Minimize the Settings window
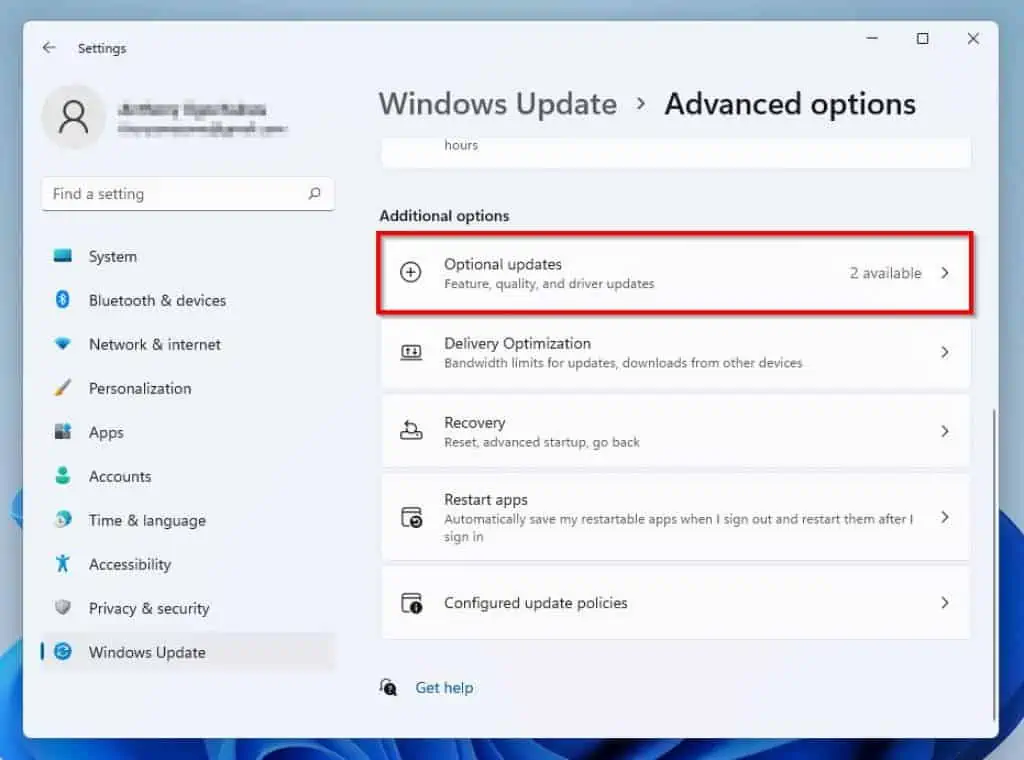 click(872, 39)
